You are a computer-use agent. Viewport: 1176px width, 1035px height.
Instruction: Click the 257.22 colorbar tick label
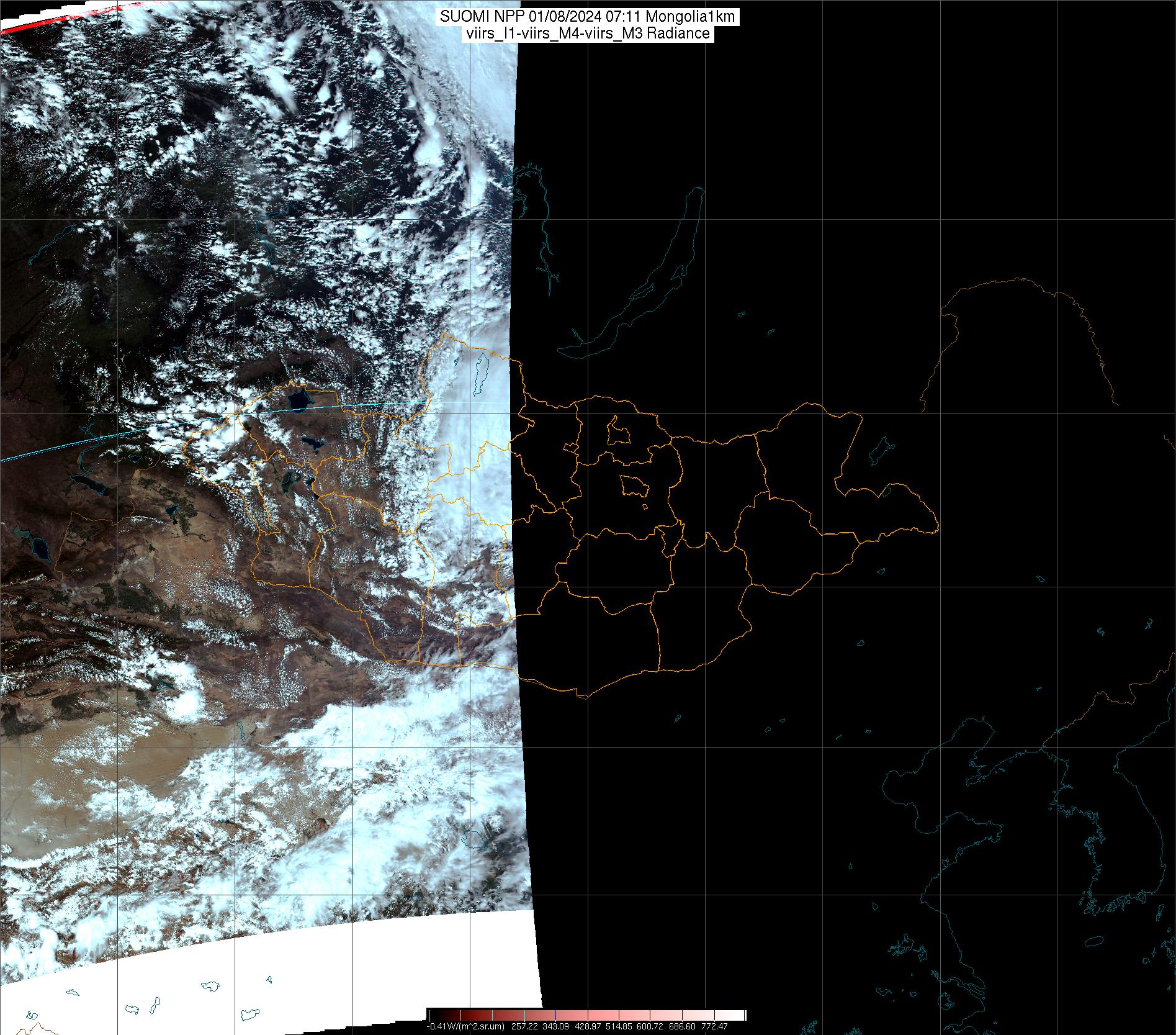[524, 1026]
